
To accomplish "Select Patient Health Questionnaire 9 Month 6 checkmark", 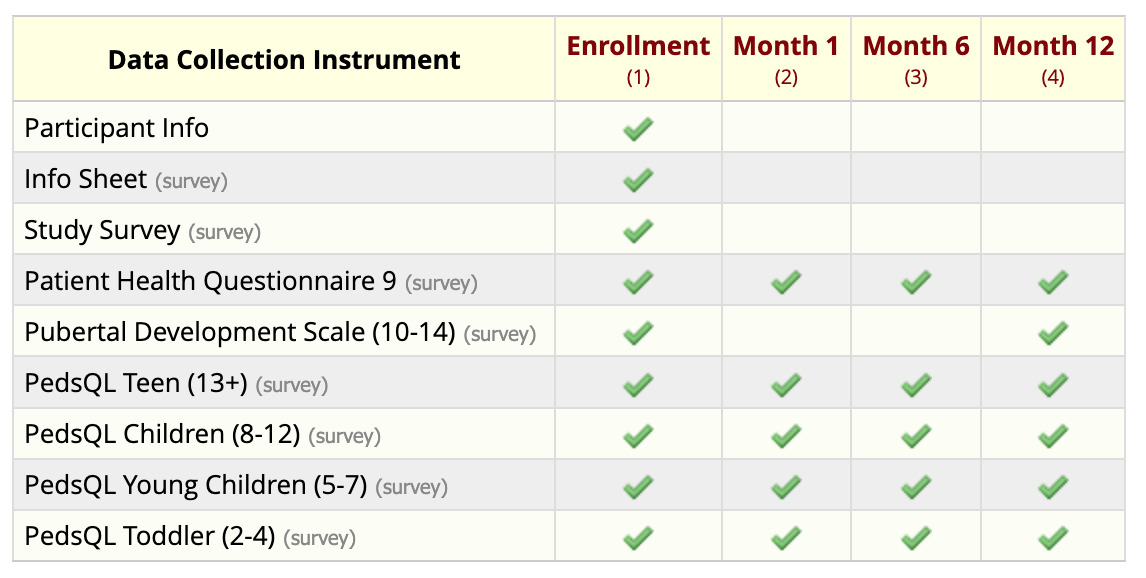I will tap(916, 282).
